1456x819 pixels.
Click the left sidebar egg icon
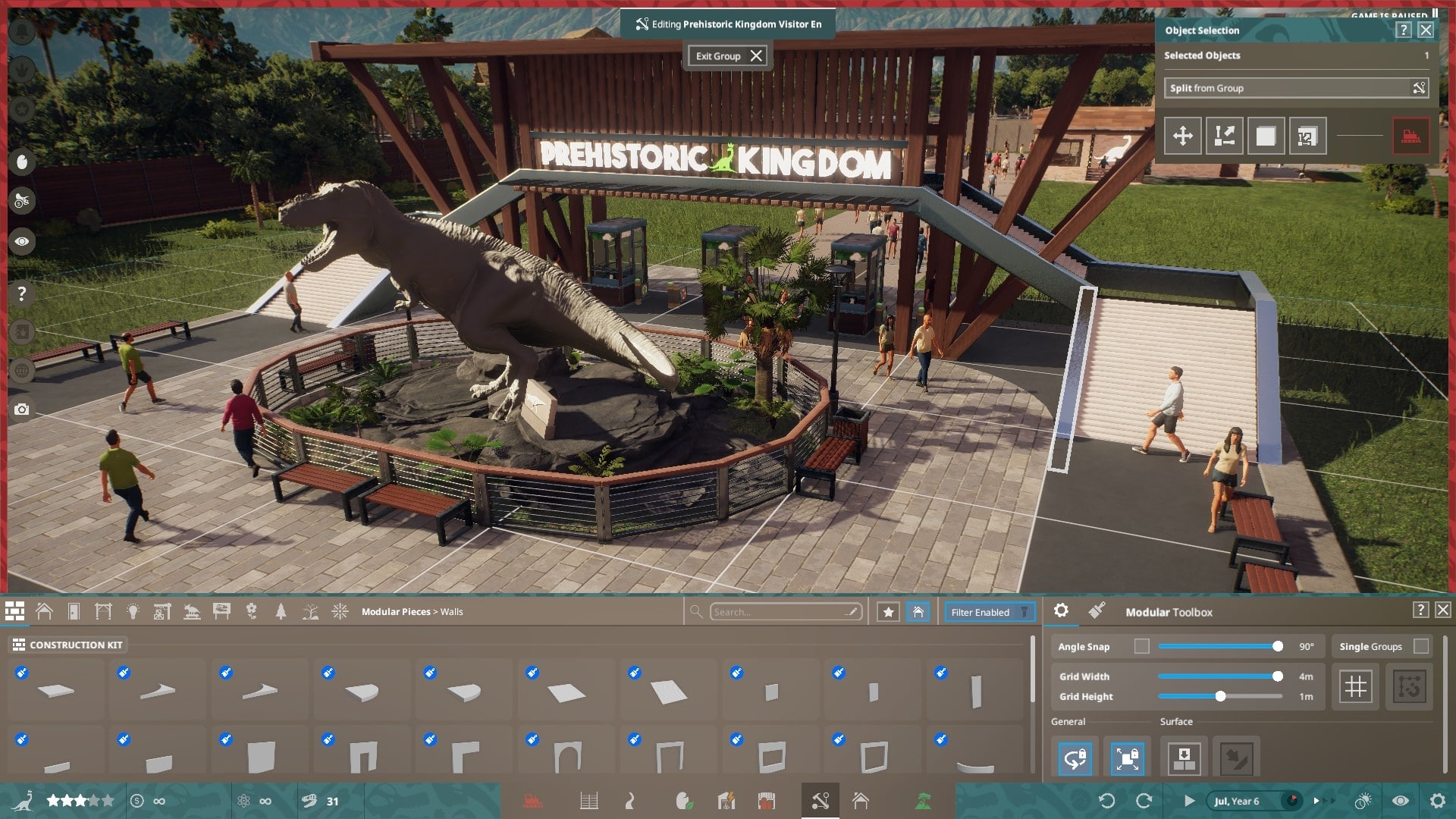(x=22, y=162)
